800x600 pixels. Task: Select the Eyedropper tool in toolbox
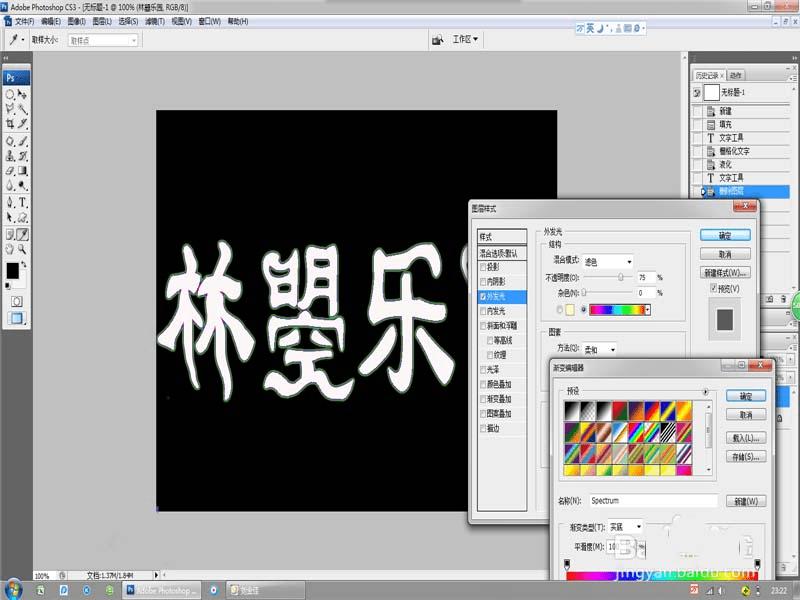pos(22,235)
